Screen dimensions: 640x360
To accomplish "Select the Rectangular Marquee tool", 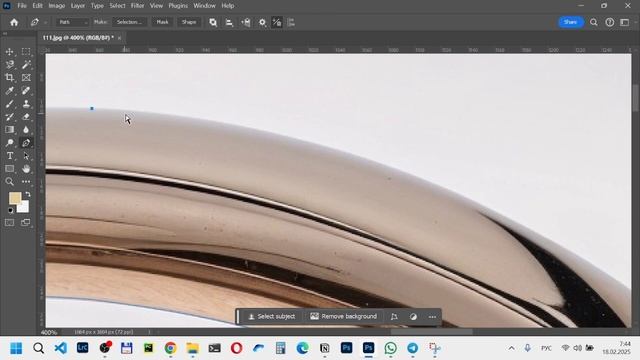I will coord(26,52).
